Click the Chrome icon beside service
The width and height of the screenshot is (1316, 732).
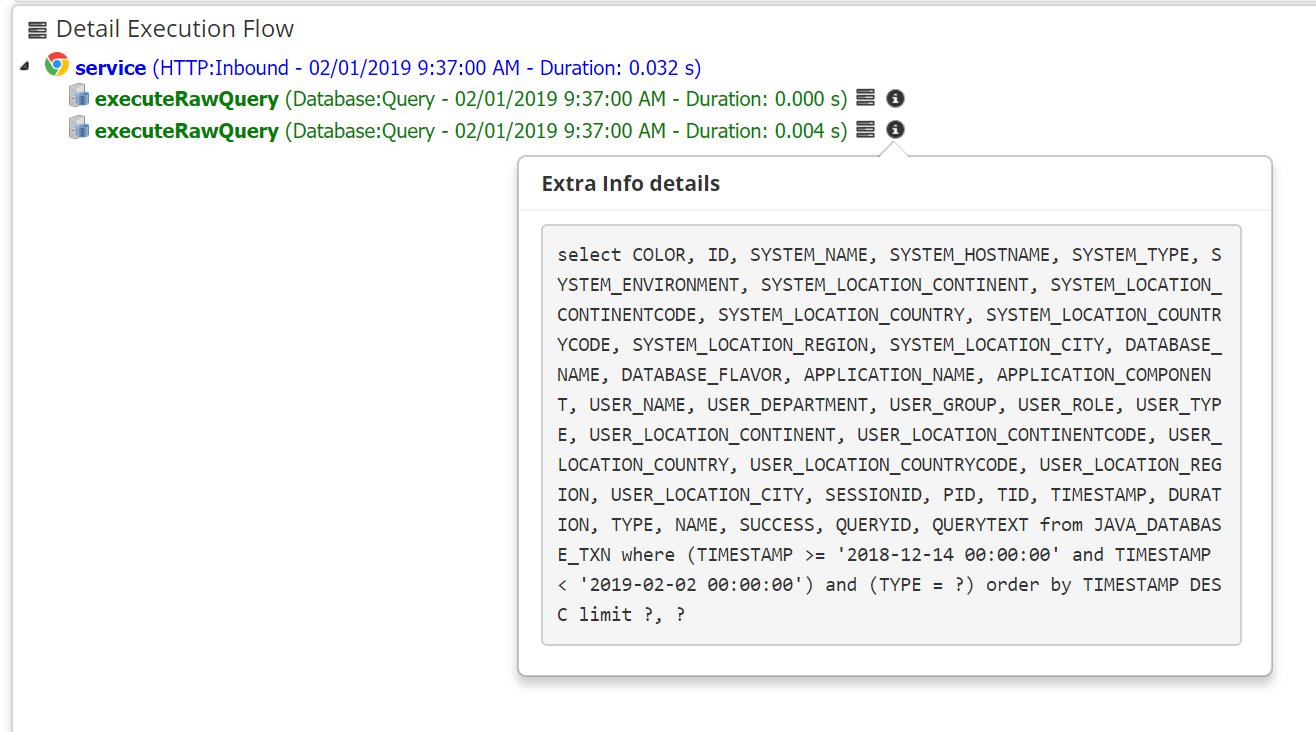coord(57,66)
